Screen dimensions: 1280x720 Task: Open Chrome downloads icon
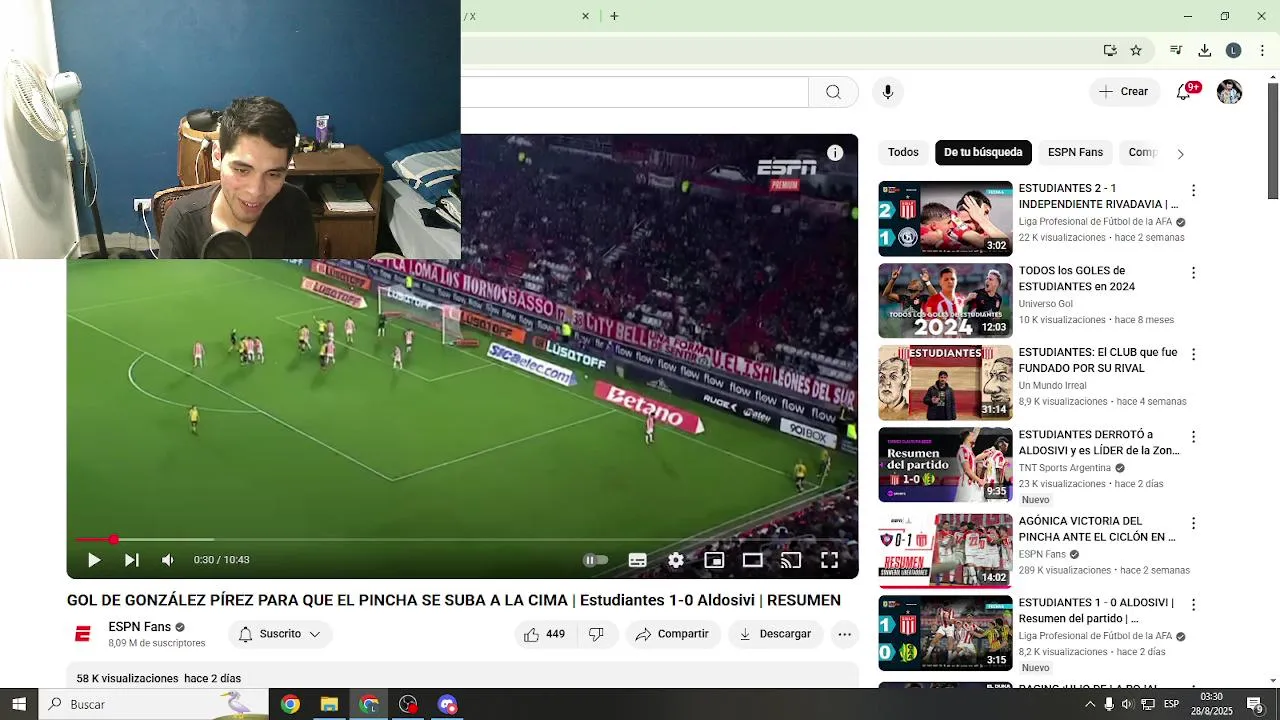pos(1205,50)
